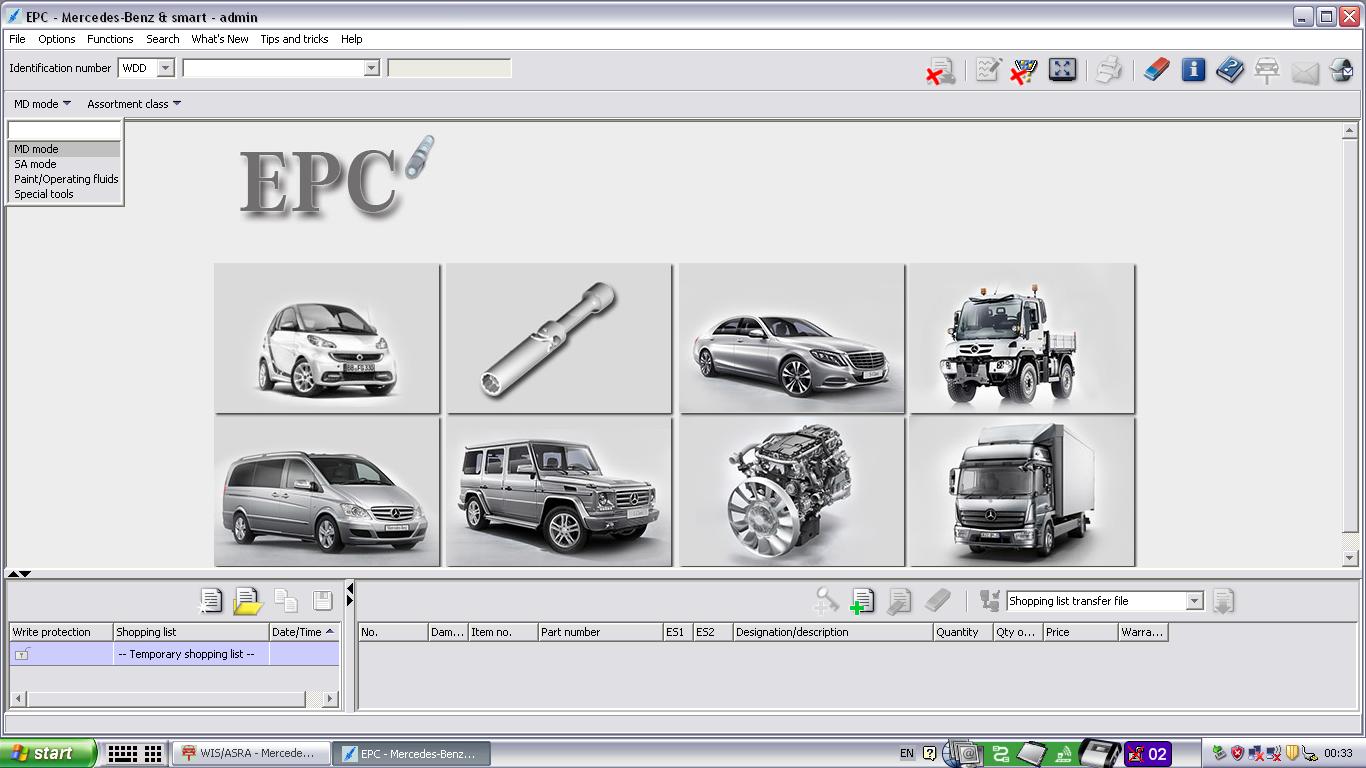
Task: Expand the MD mode dropdown arrow
Action: 67,103
